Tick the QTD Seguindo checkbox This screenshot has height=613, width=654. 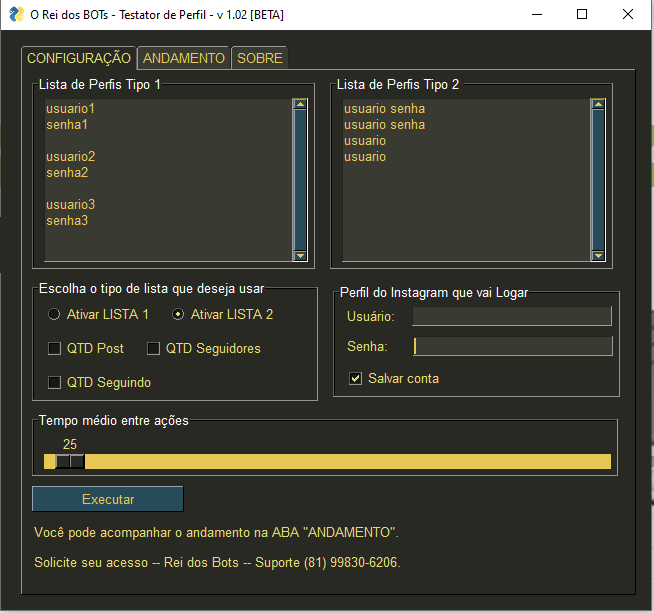coord(55,382)
